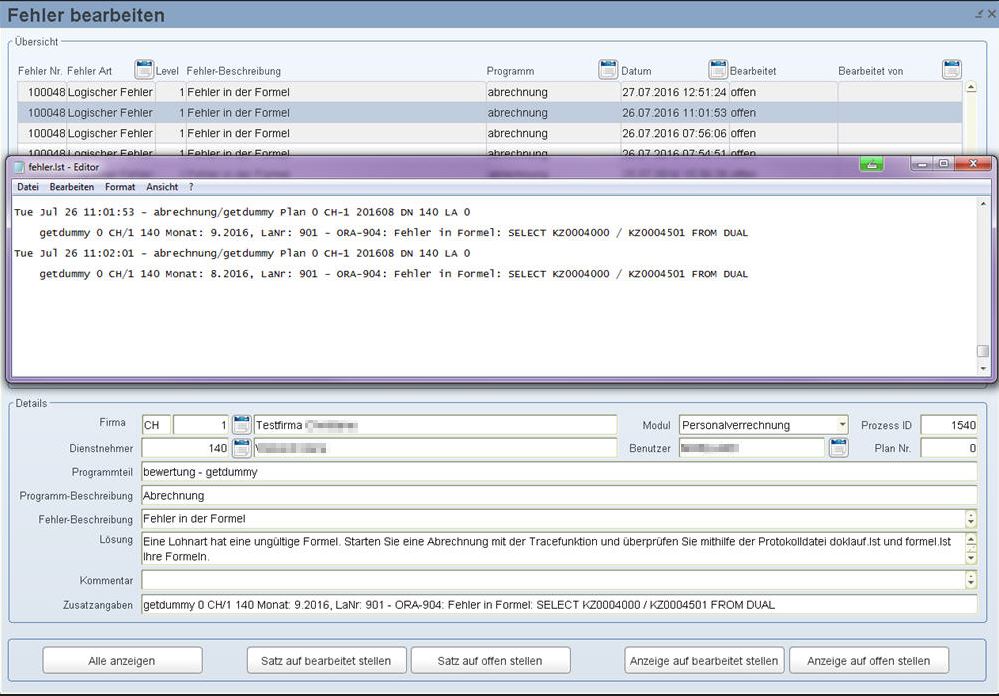Image resolution: width=999 pixels, height=696 pixels.
Task: Open the Ansicht menu in Editor
Action: coord(162,187)
